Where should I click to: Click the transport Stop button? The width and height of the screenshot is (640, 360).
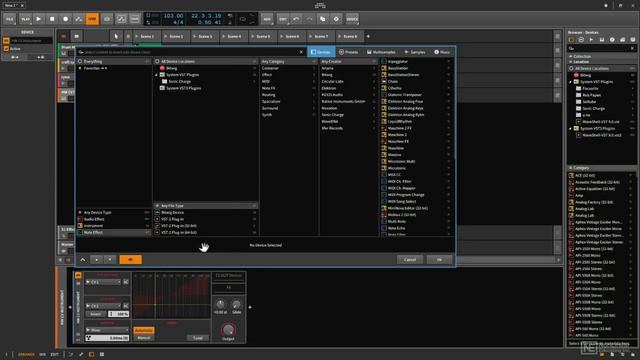pyautogui.click(x=52, y=19)
